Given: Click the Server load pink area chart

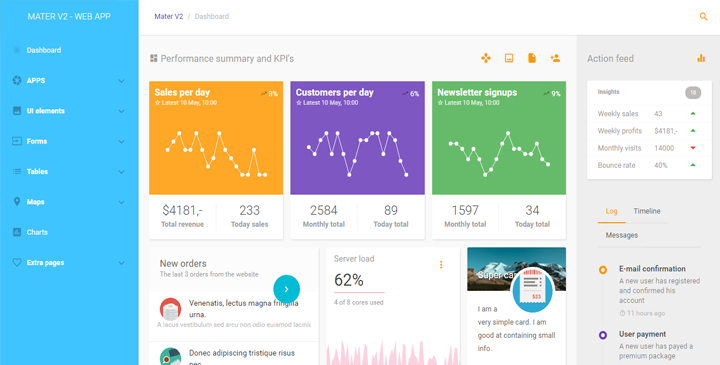Looking at the screenshot, I should click(x=393, y=353).
